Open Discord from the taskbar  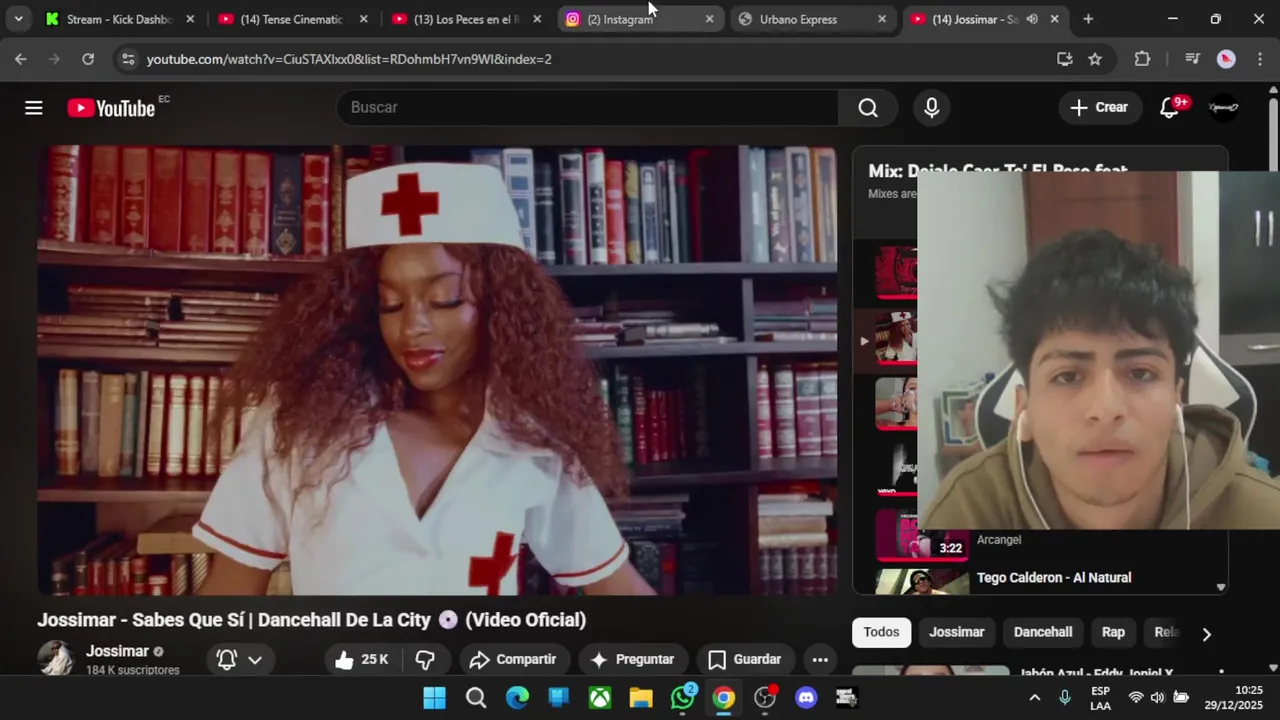[806, 698]
